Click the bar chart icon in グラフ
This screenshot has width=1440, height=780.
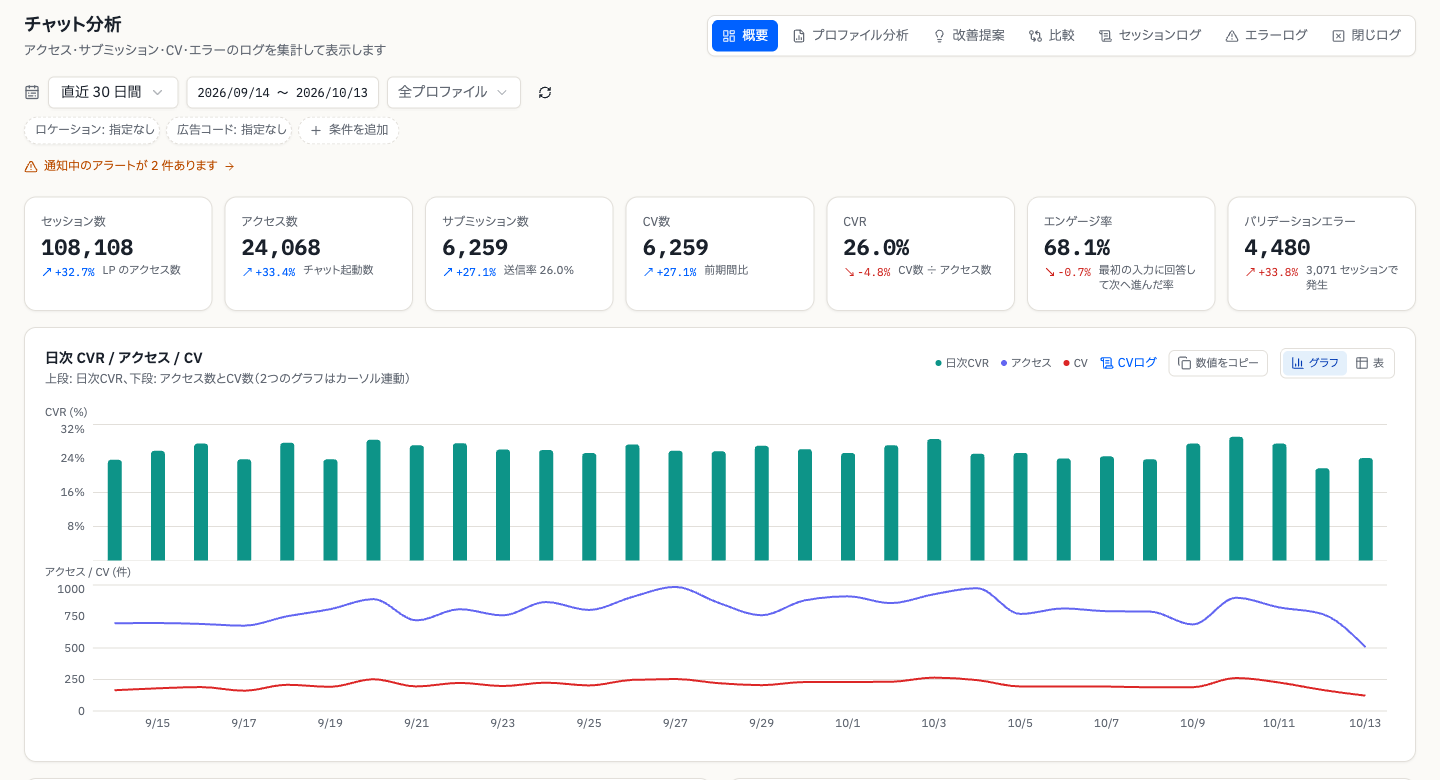click(1298, 363)
